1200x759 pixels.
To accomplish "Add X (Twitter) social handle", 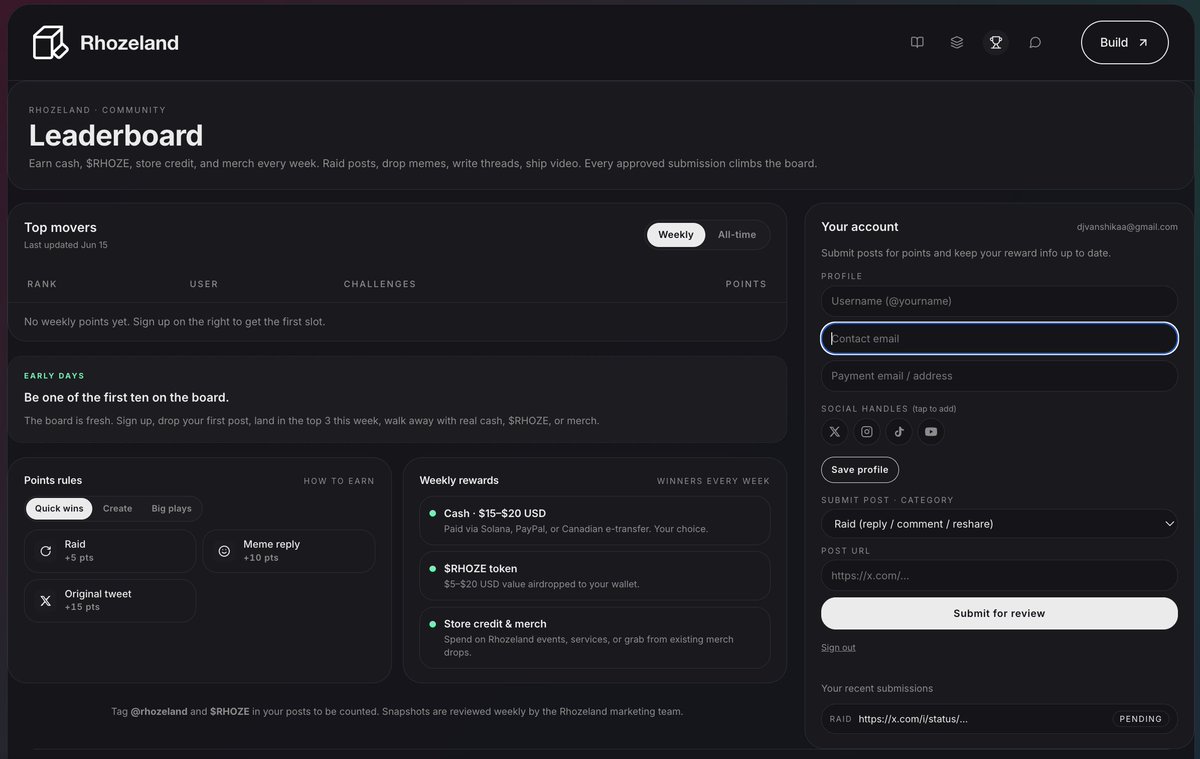I will coord(835,432).
